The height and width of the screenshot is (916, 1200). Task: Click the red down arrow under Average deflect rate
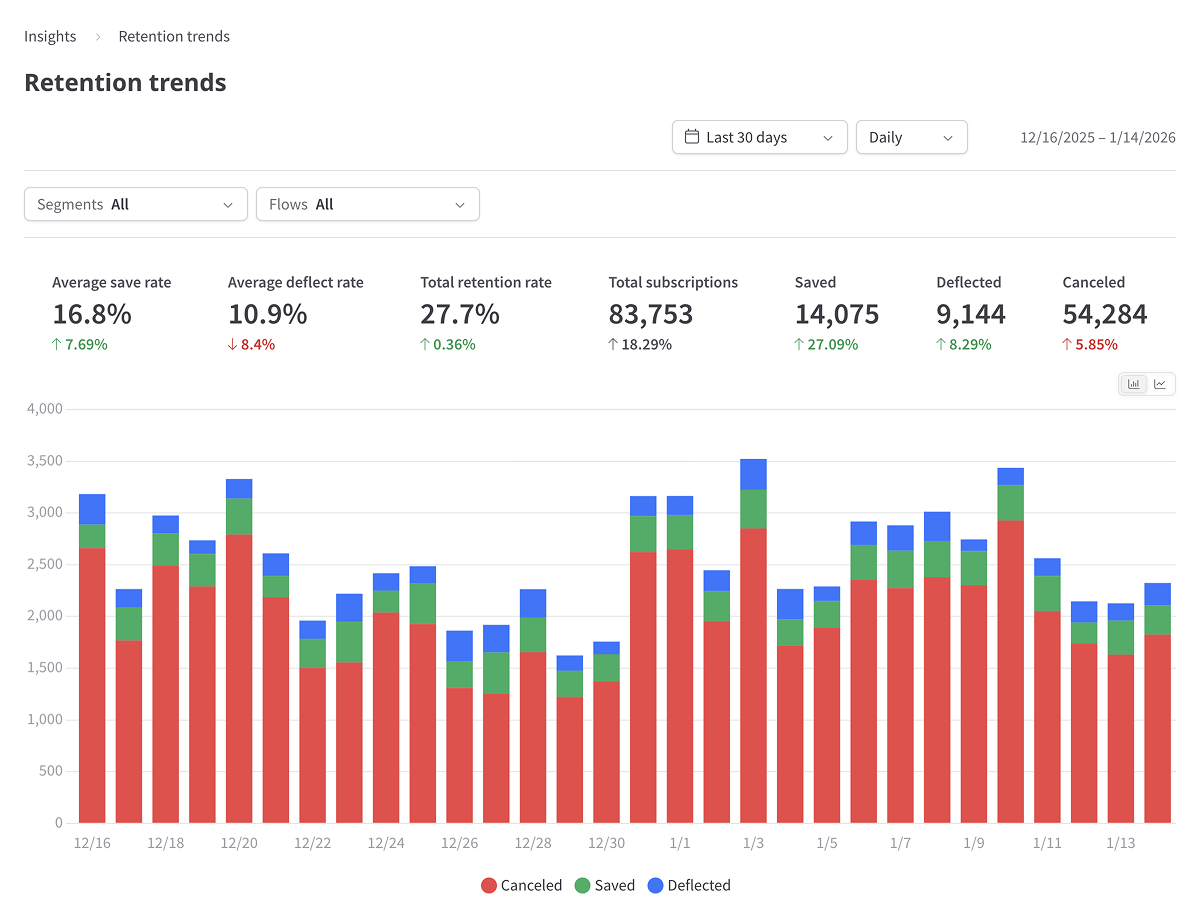[231, 344]
